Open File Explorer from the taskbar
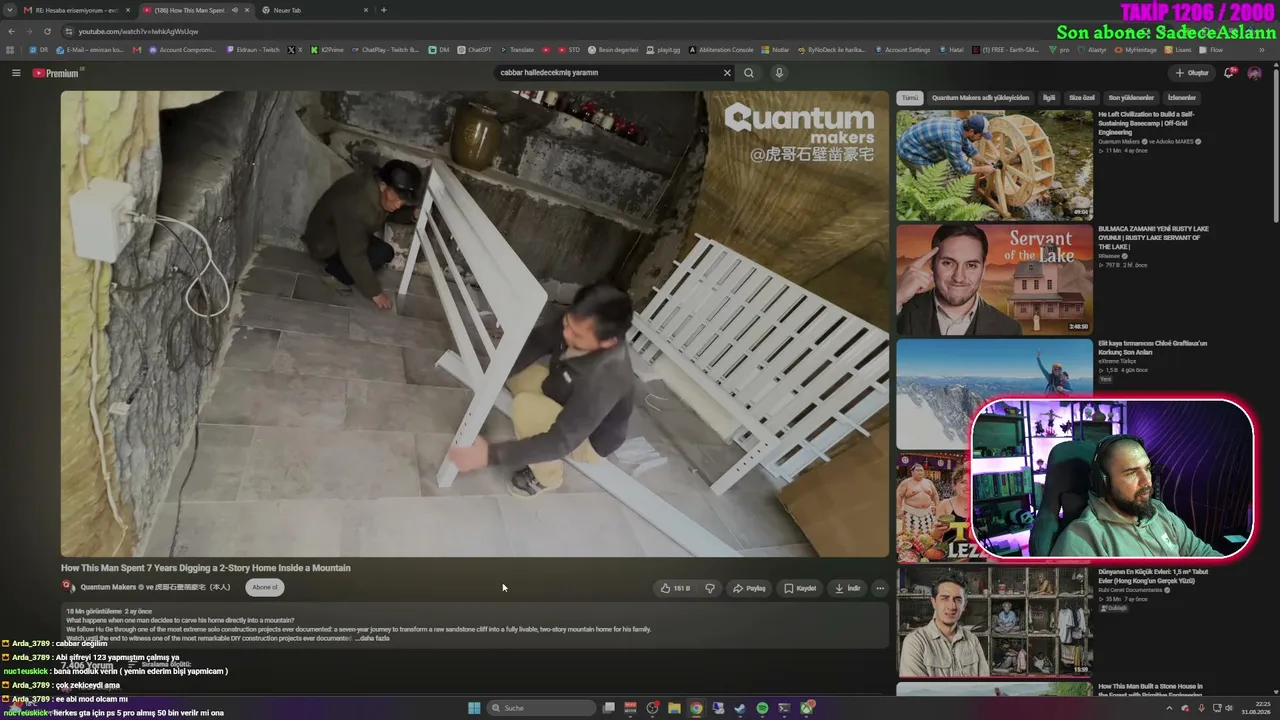This screenshot has width=1280, height=720. click(674, 708)
